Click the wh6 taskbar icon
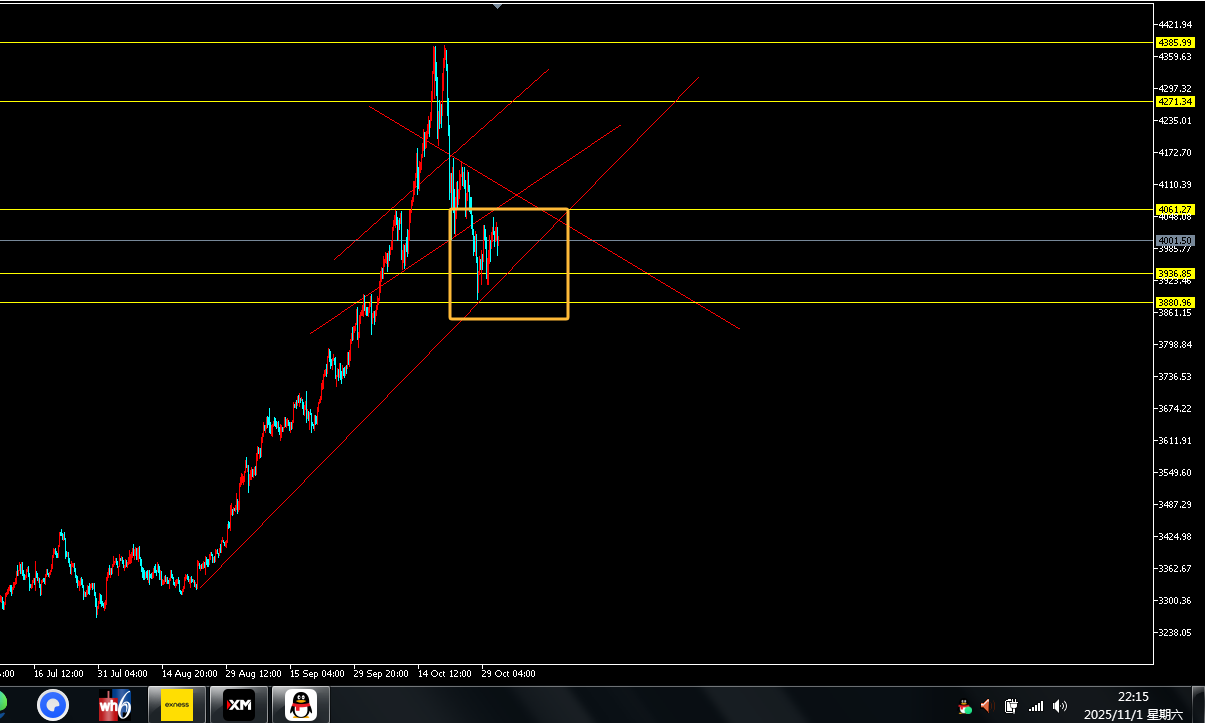The image size is (1205, 723). (x=114, y=705)
